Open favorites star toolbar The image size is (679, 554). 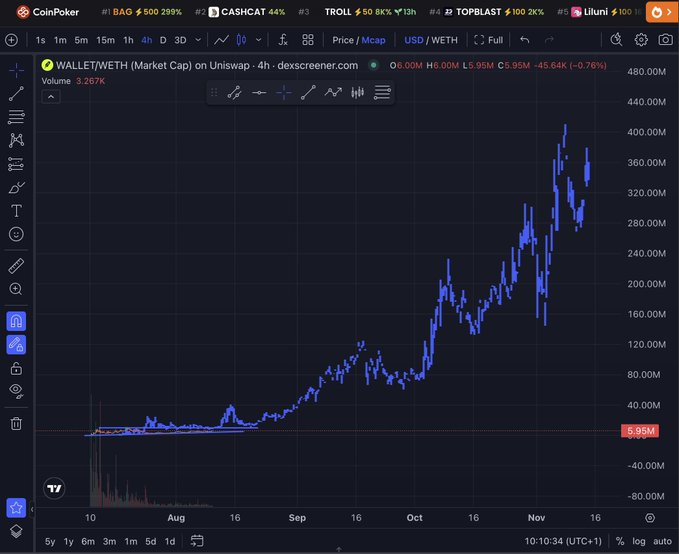[x=16, y=508]
